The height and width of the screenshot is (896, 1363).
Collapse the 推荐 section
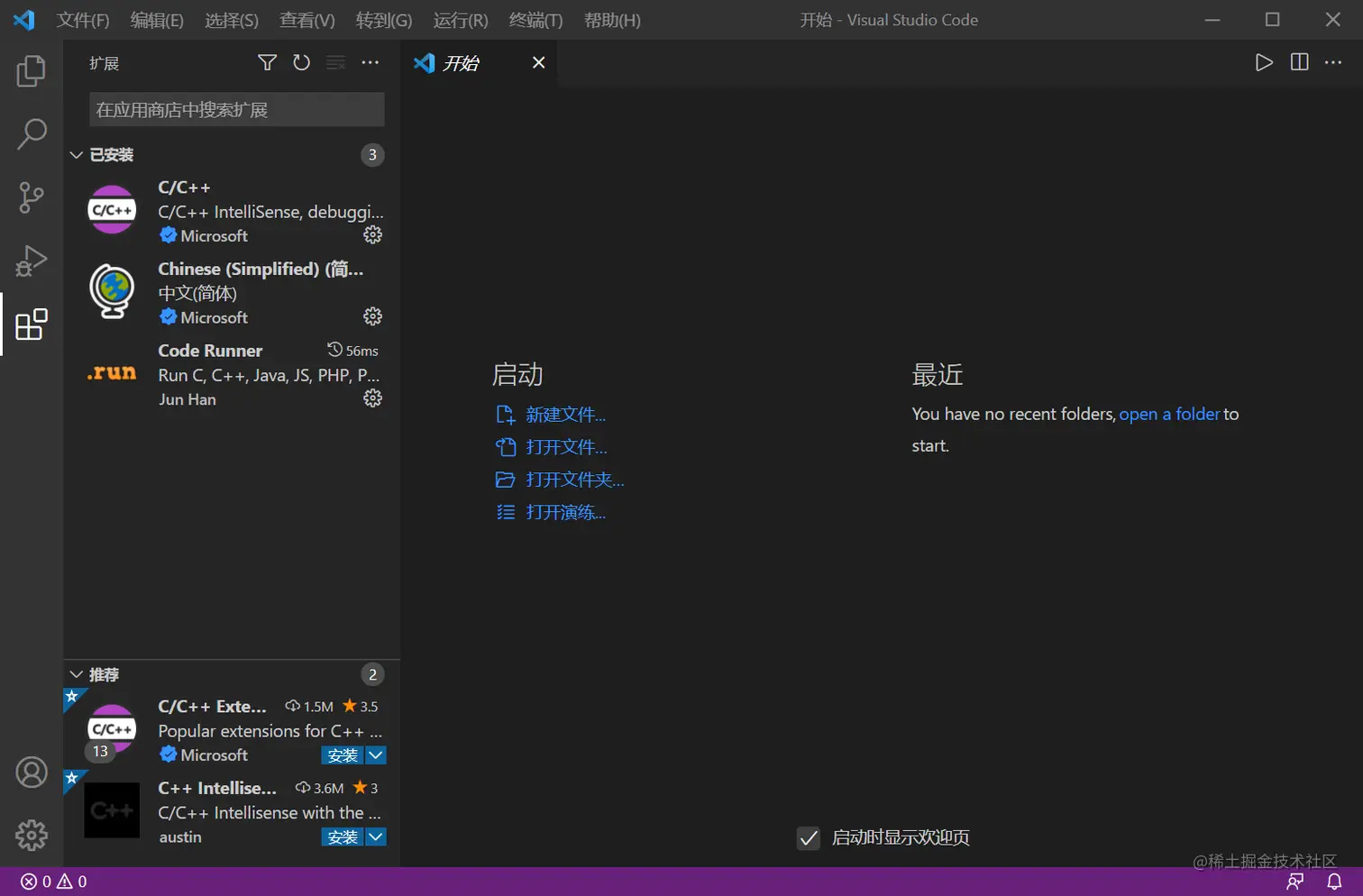click(77, 674)
